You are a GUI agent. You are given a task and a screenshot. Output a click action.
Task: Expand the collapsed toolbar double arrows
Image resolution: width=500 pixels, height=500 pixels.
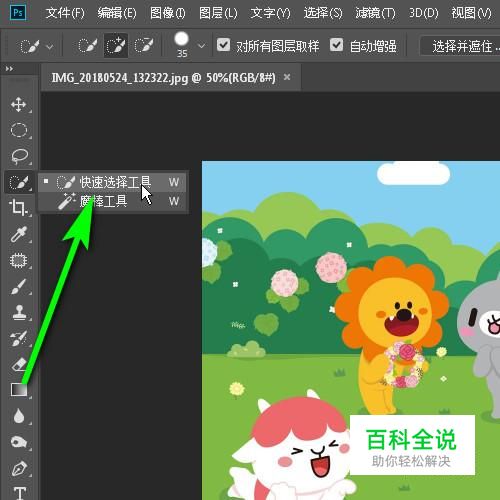pos(9,69)
